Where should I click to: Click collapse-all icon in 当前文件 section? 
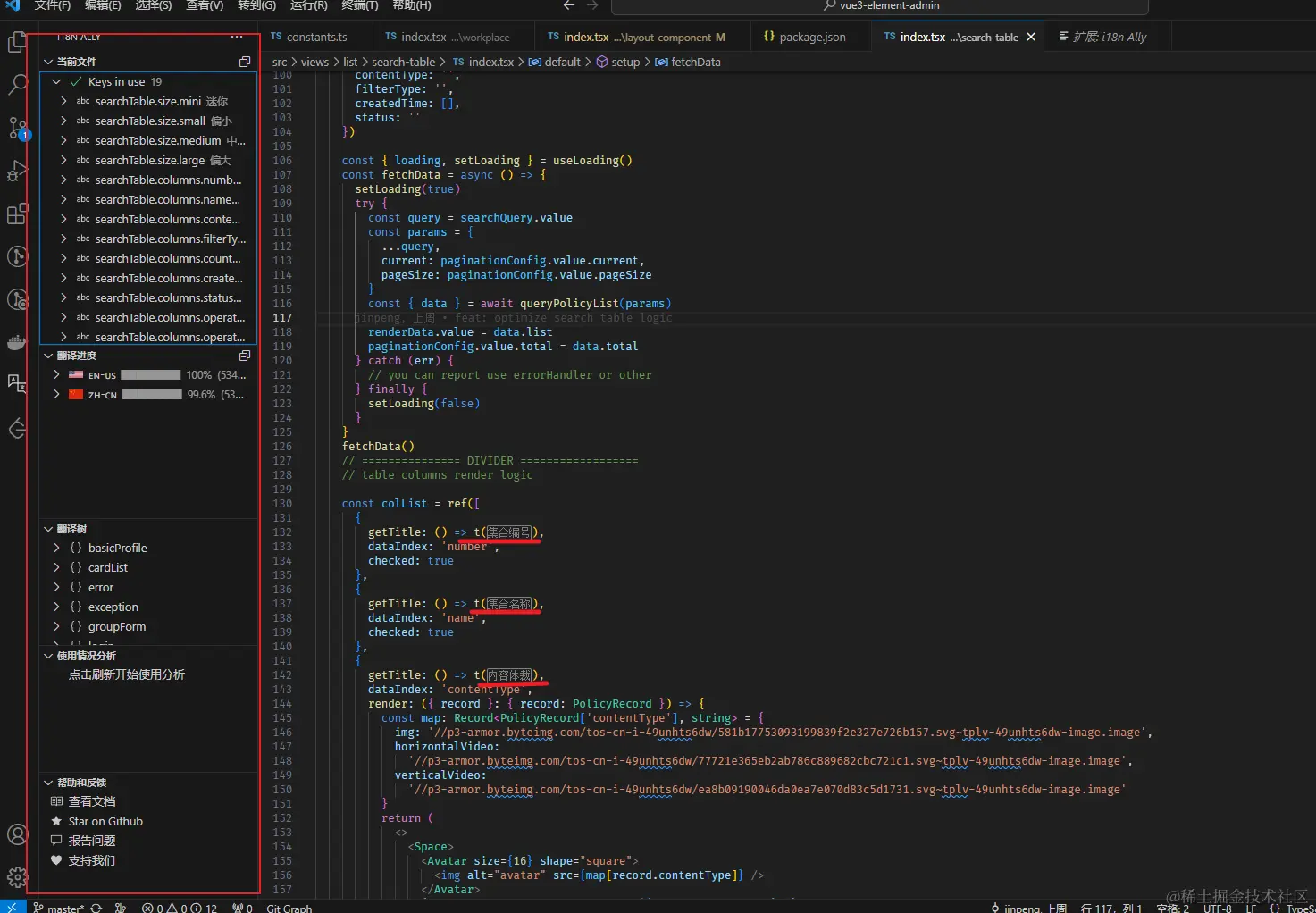[x=245, y=62]
